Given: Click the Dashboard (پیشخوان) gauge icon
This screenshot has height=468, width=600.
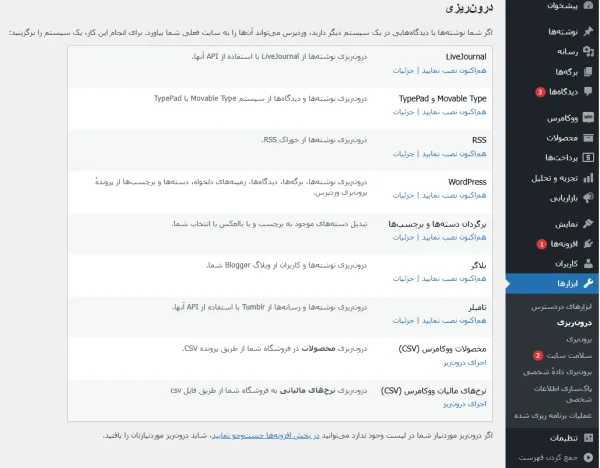Looking at the screenshot, I should [x=588, y=5].
